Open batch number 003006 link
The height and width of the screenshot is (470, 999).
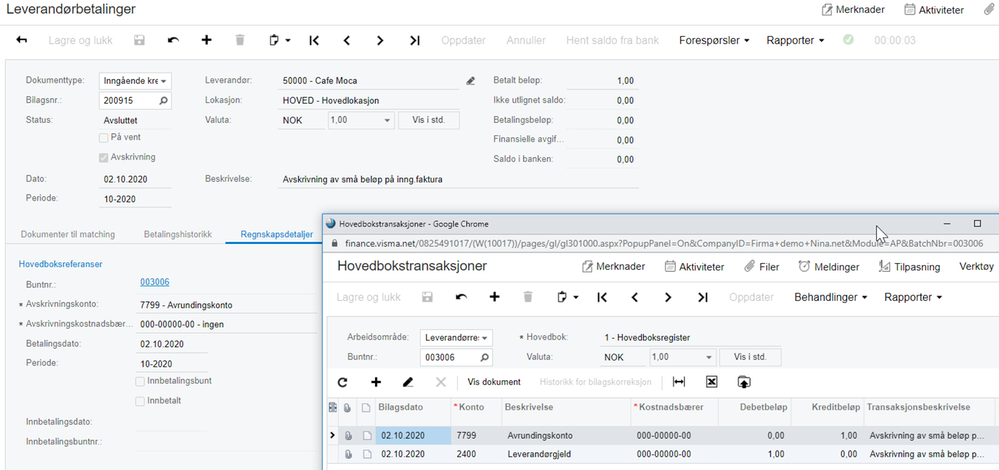(154, 283)
